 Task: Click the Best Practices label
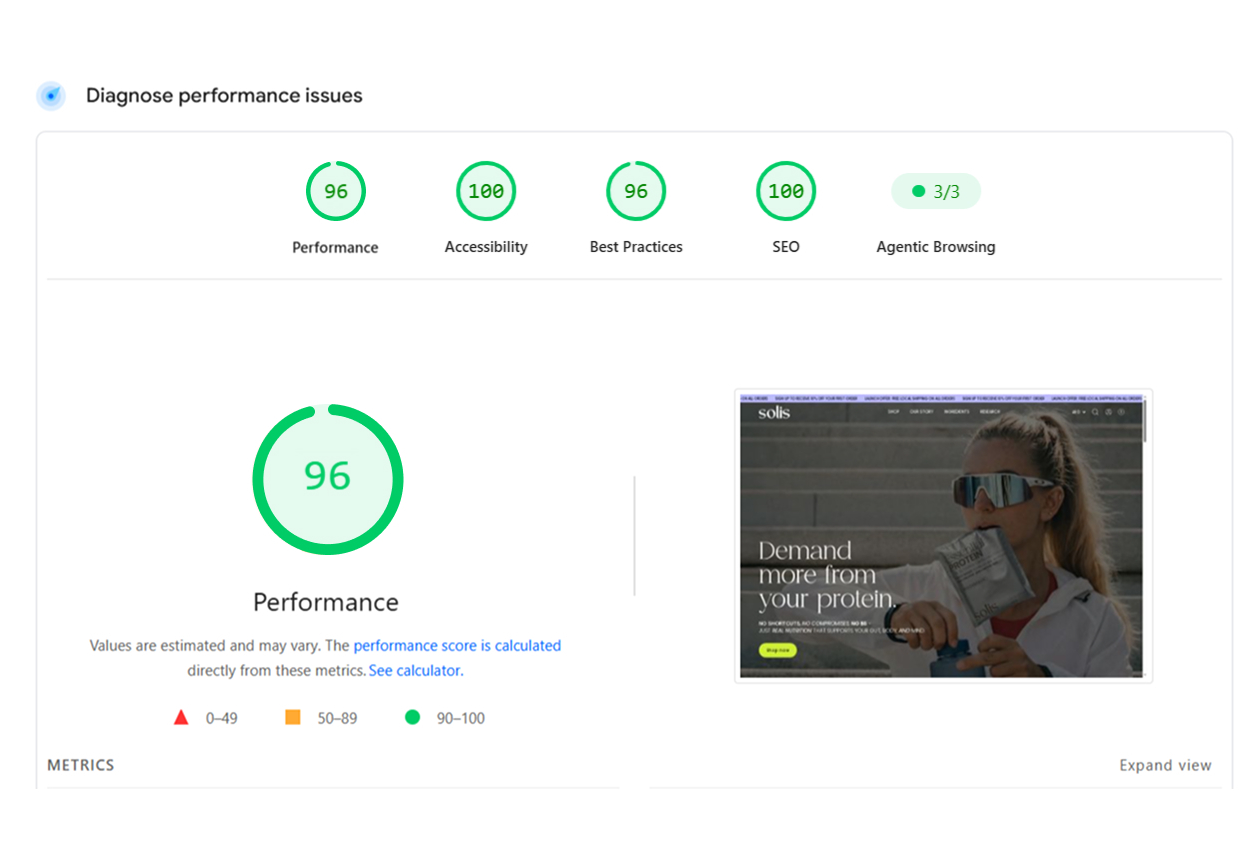click(636, 247)
